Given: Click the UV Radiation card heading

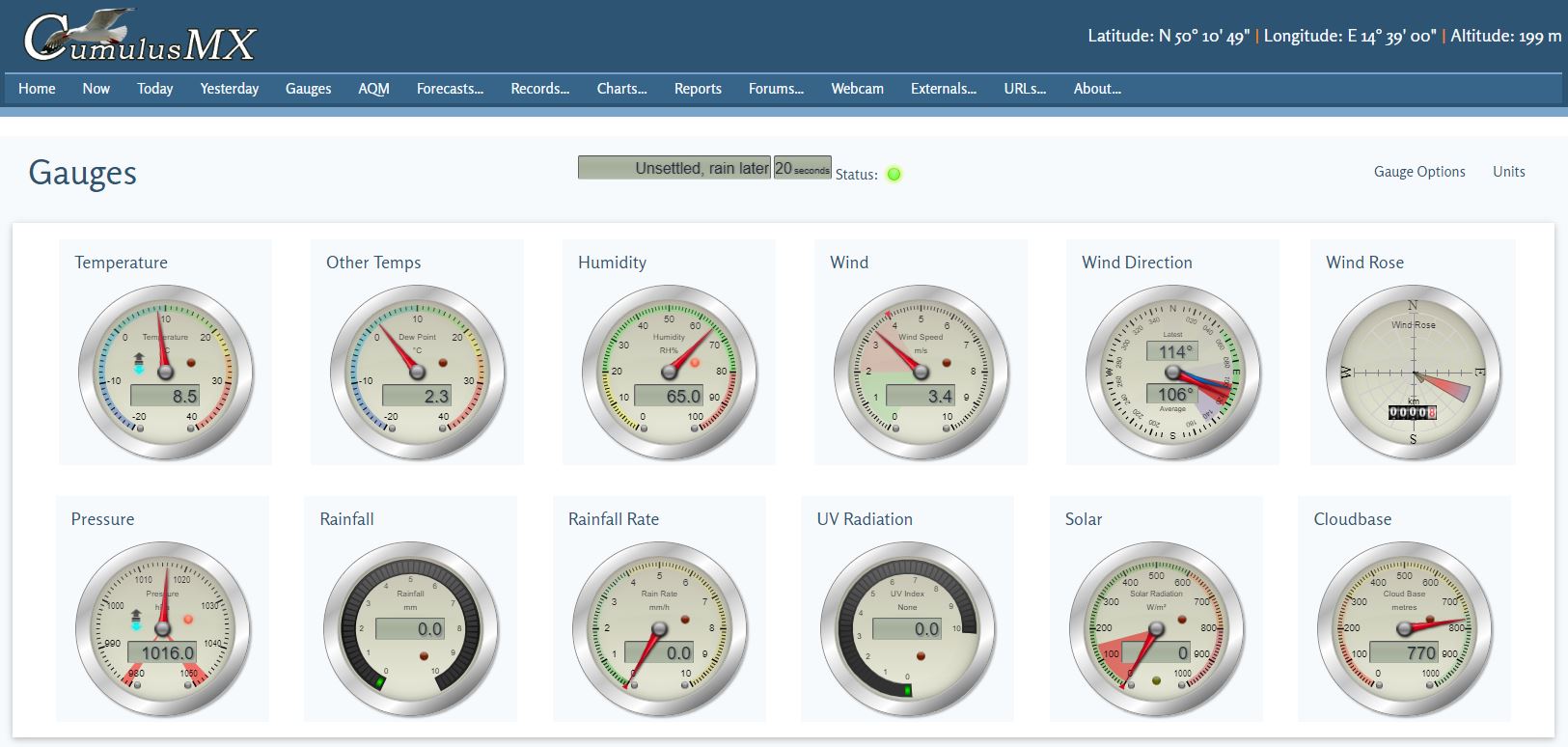Looking at the screenshot, I should [865, 519].
